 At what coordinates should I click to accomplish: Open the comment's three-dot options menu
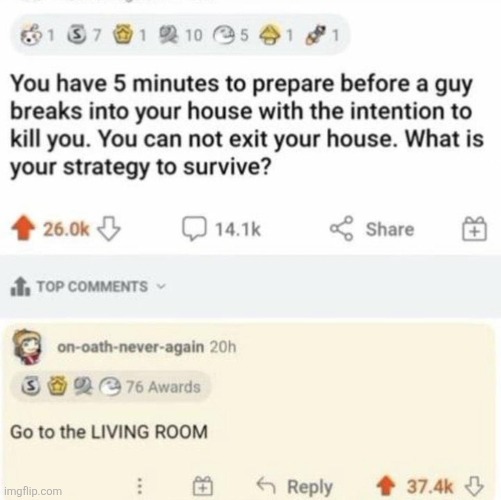pos(140,486)
